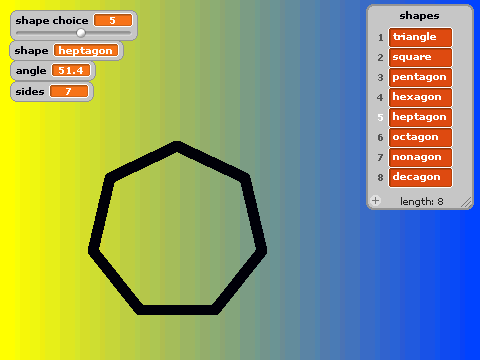This screenshot has width=480, height=360.
Task: Click the angle value 51.4
Action: click(x=71, y=70)
